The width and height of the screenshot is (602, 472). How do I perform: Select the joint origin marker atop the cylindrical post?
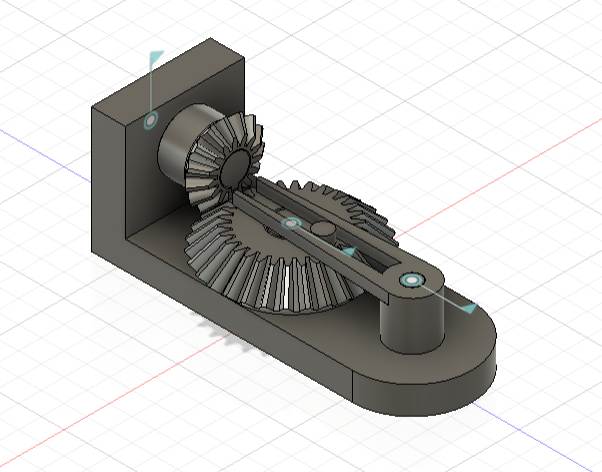pyautogui.click(x=411, y=280)
